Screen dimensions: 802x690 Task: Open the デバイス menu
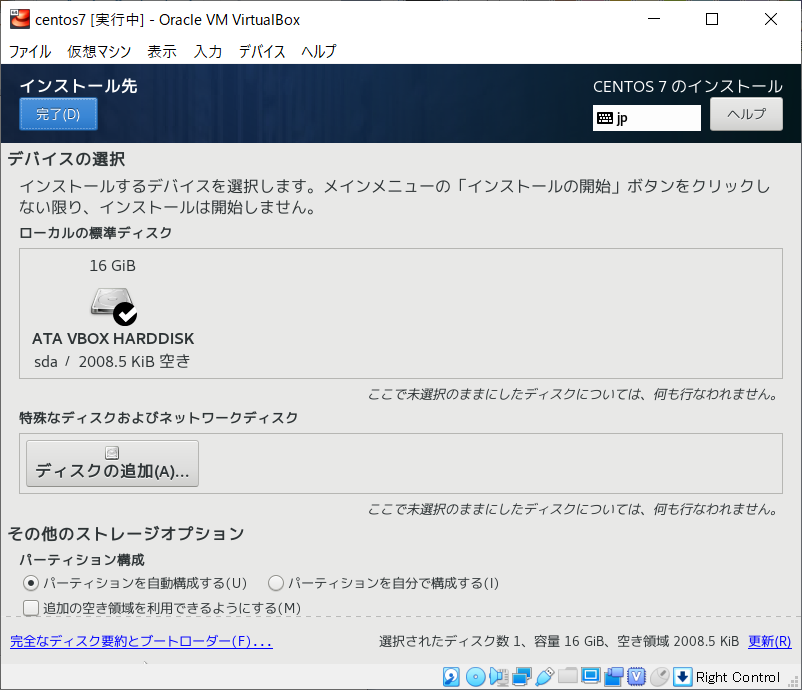pos(262,51)
